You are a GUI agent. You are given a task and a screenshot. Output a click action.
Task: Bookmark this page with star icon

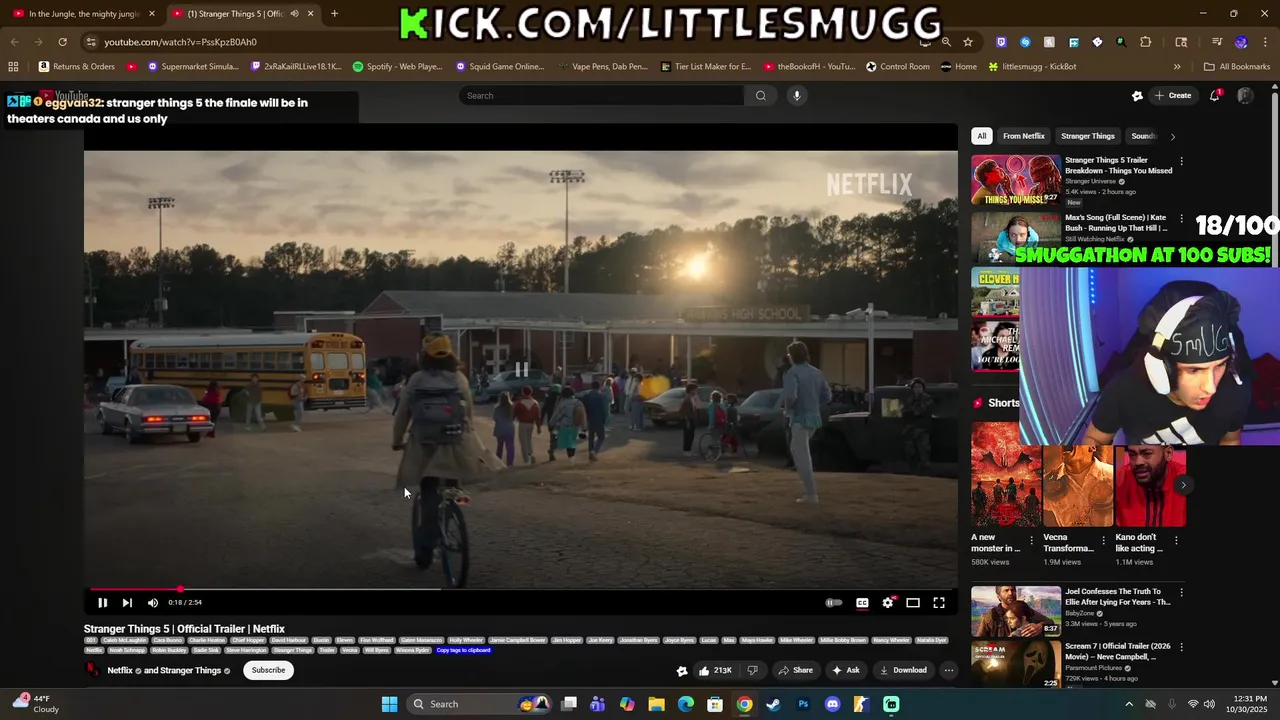[x=968, y=42]
